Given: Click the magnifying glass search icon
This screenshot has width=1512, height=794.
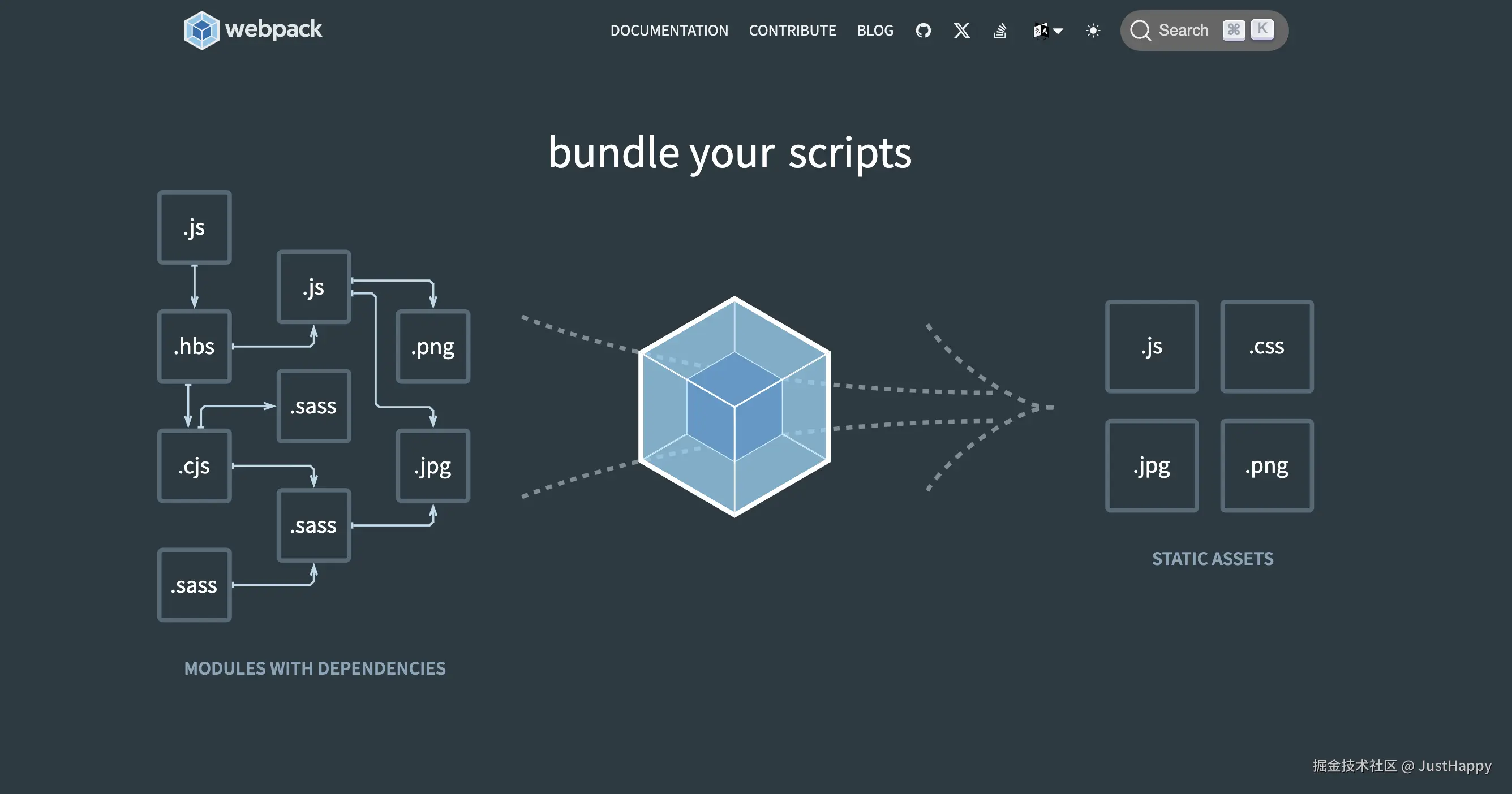Looking at the screenshot, I should point(1140,31).
